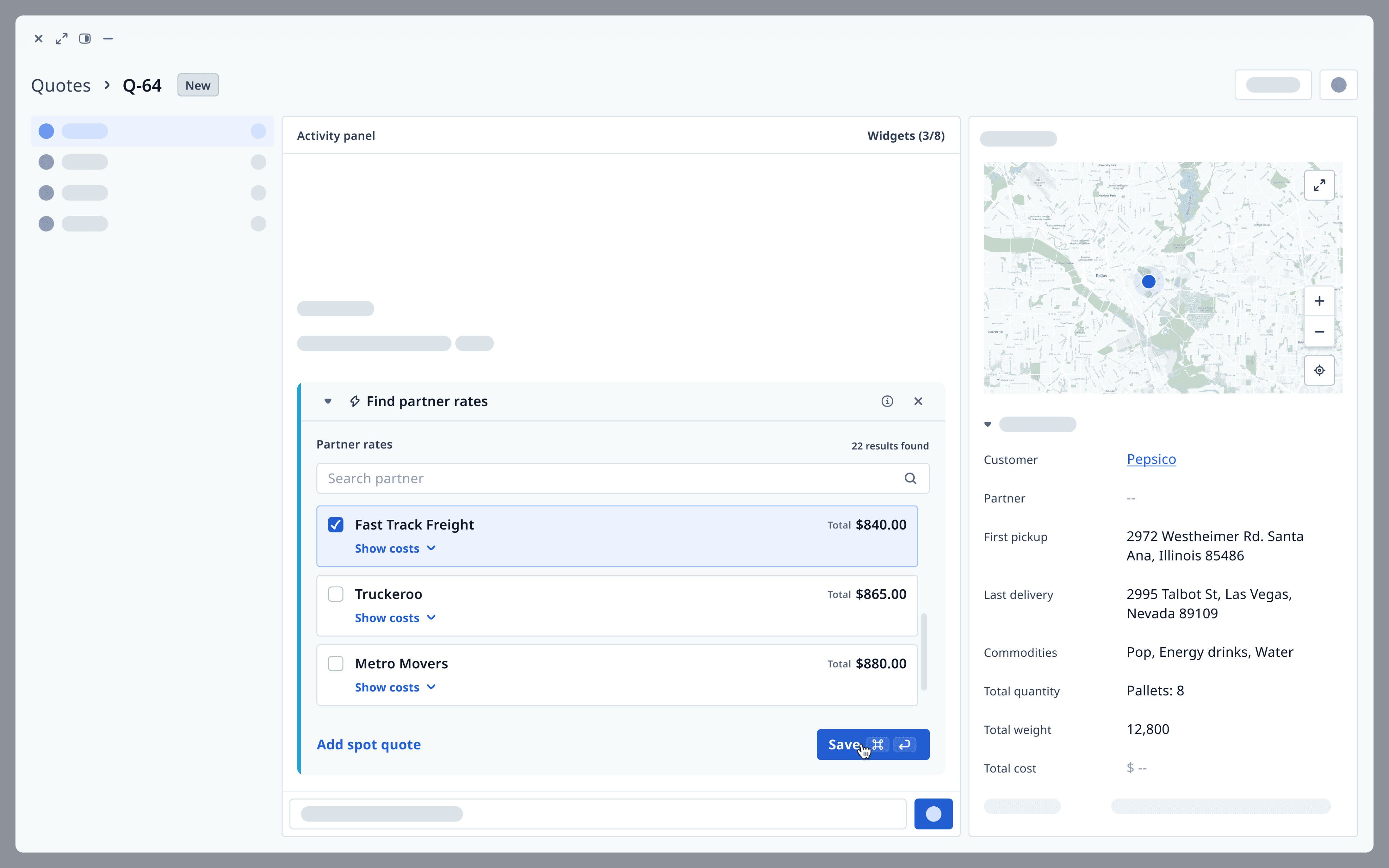Uncheck the Fast Track Freight checkbox
The height and width of the screenshot is (868, 1389).
tap(336, 525)
